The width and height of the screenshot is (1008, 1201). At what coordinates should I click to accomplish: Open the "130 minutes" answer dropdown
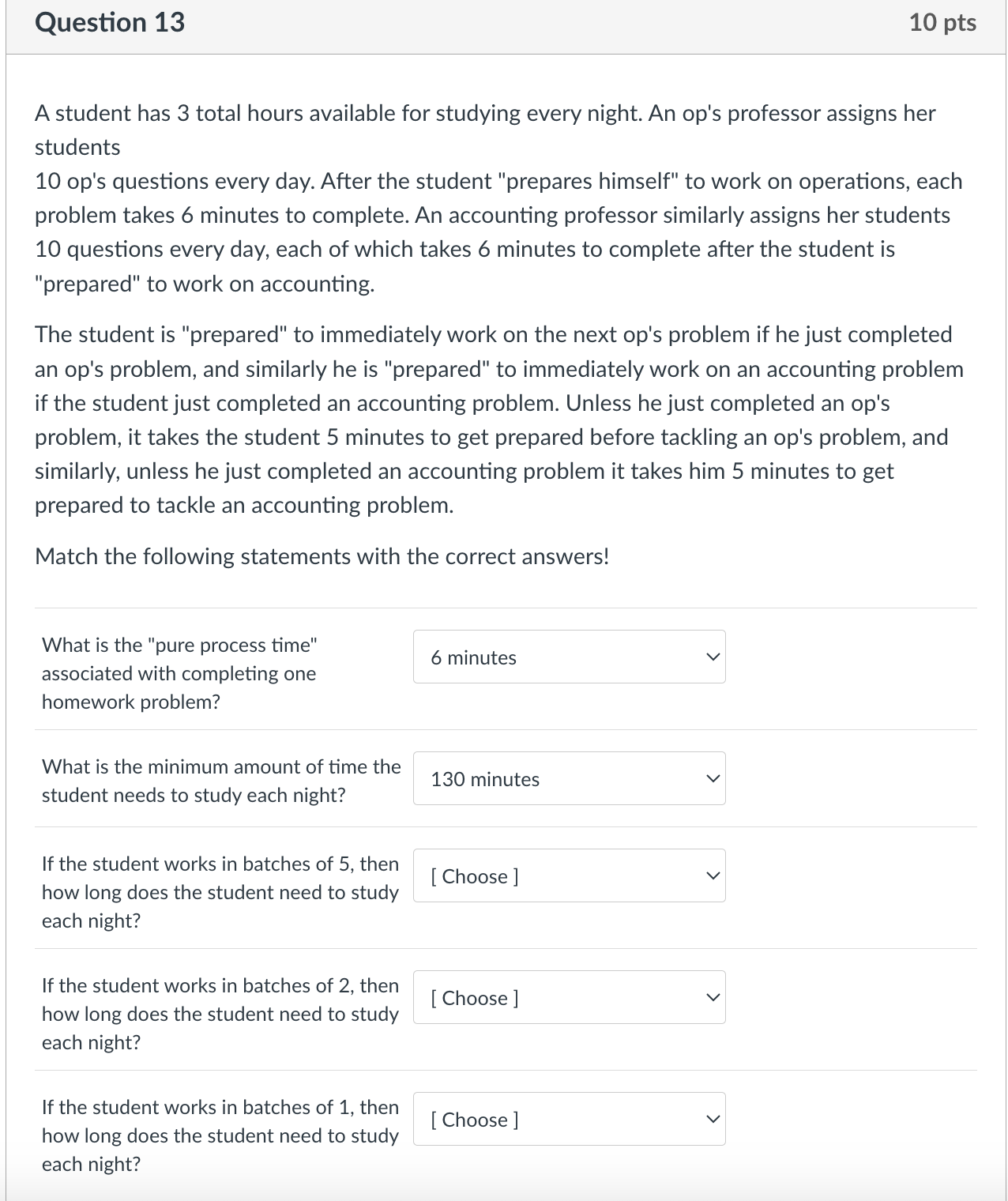click(553, 779)
